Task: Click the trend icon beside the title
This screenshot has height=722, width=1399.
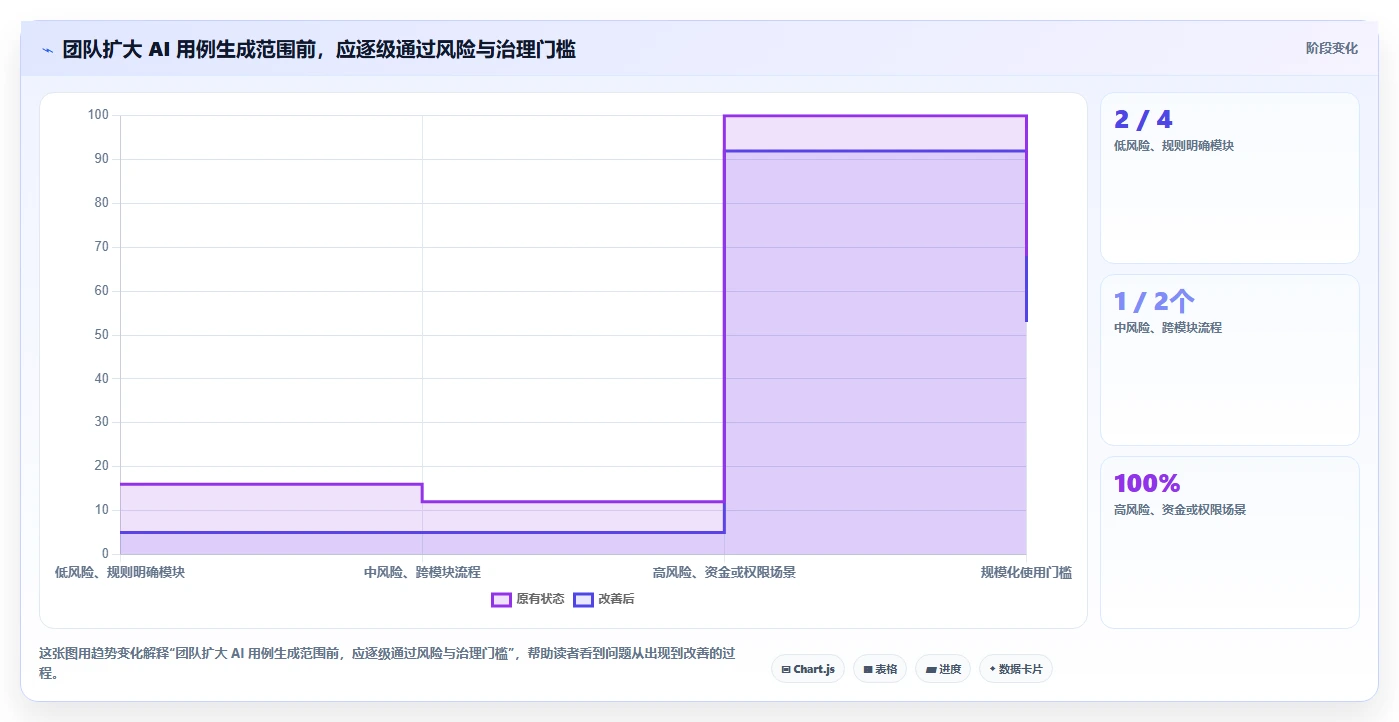Action: [47, 50]
